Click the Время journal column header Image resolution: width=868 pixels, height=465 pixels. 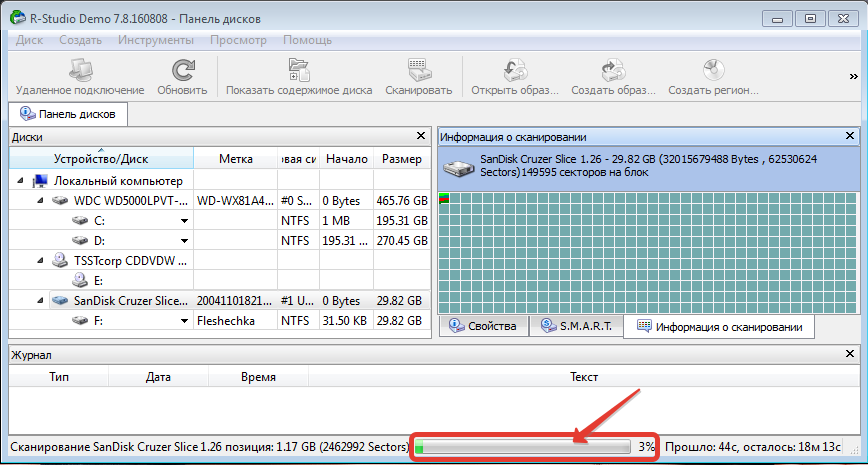click(258, 377)
